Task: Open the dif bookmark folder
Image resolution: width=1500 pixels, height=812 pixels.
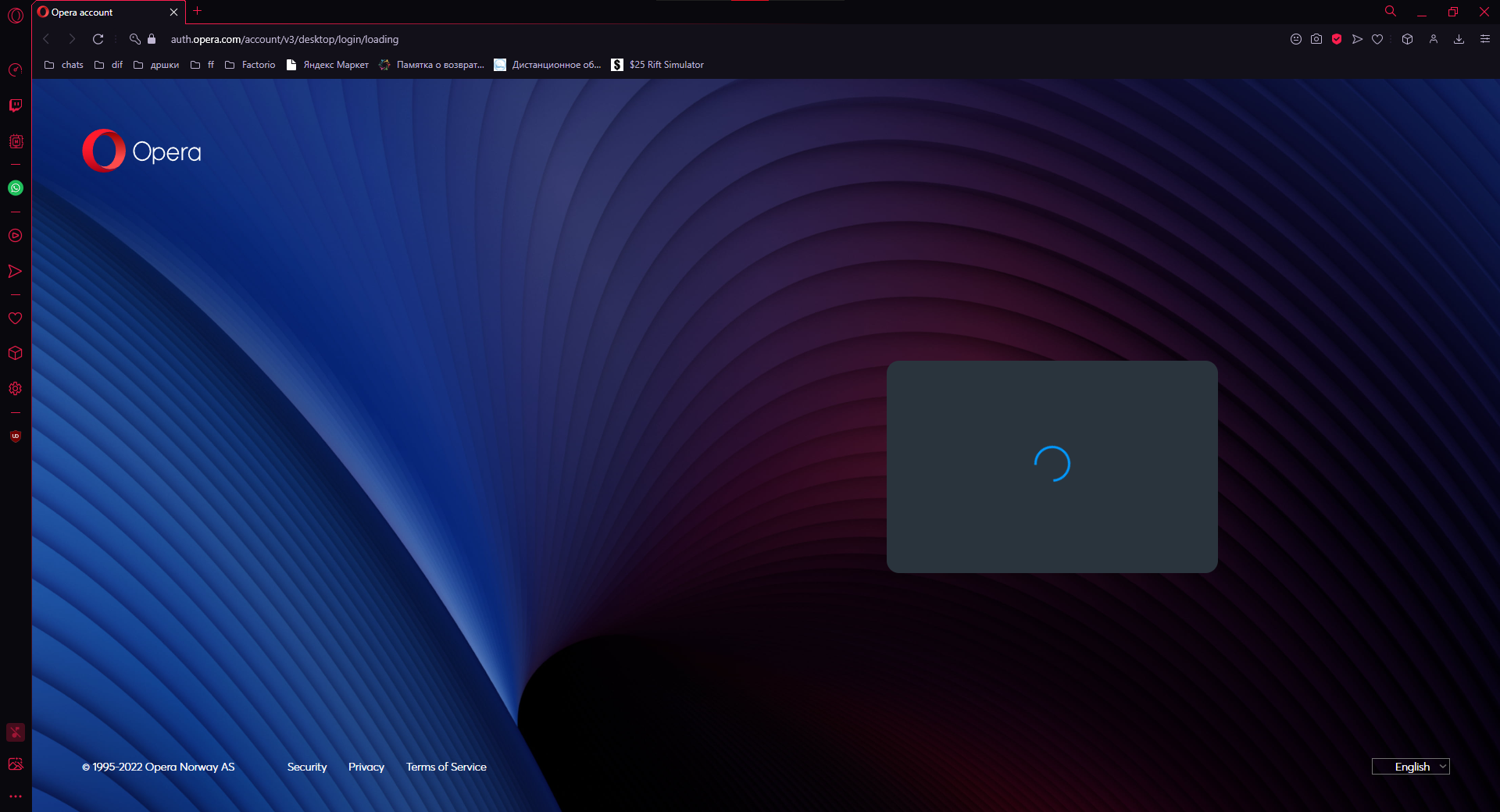Action: (x=109, y=65)
